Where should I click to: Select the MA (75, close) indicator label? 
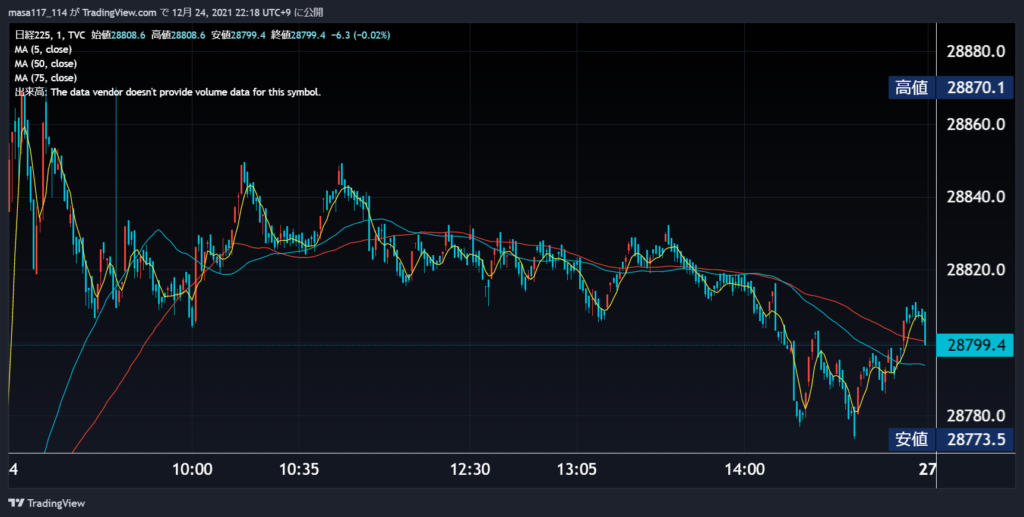pyautogui.click(x=46, y=78)
